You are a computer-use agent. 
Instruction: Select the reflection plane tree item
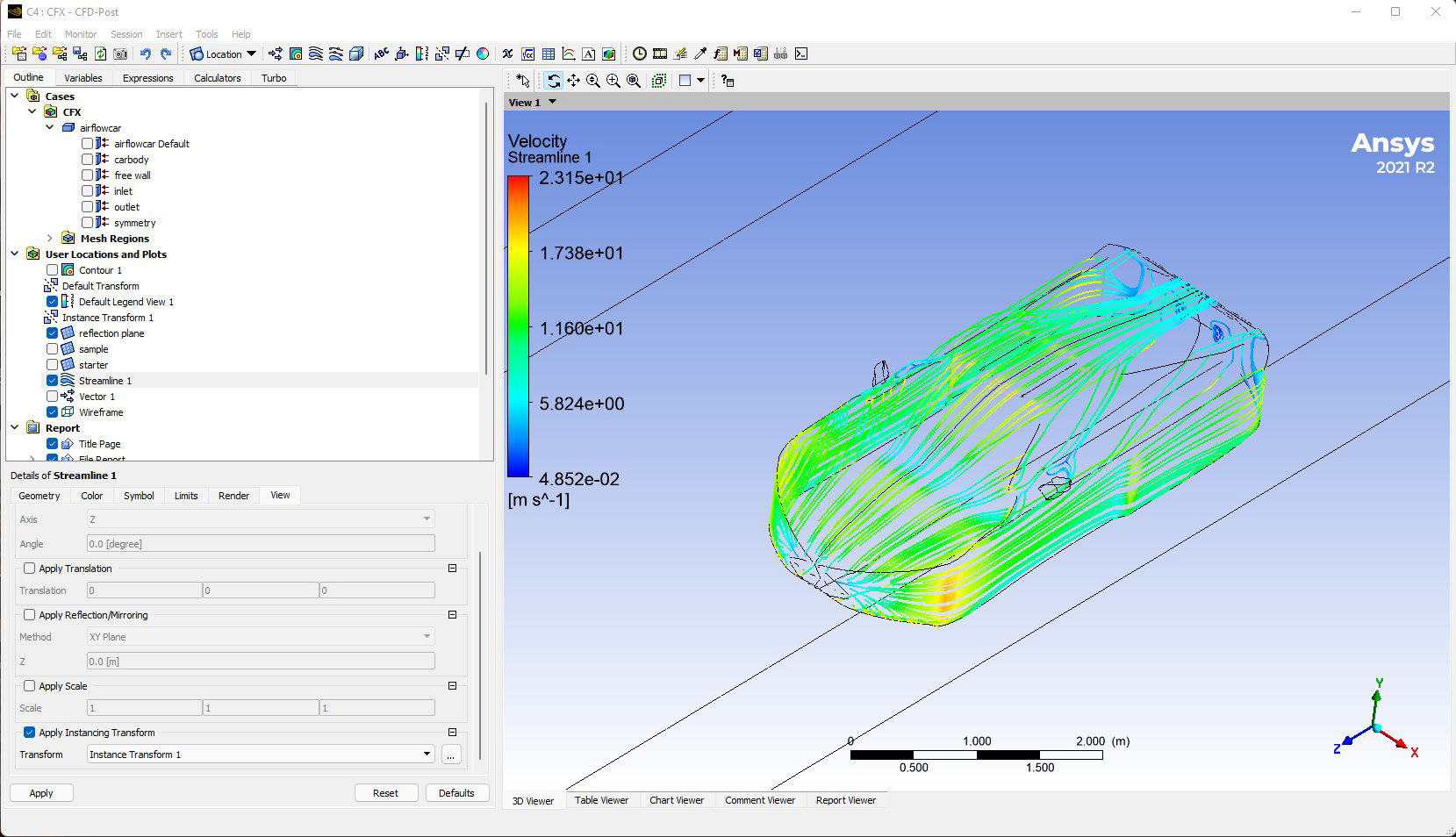(x=111, y=333)
